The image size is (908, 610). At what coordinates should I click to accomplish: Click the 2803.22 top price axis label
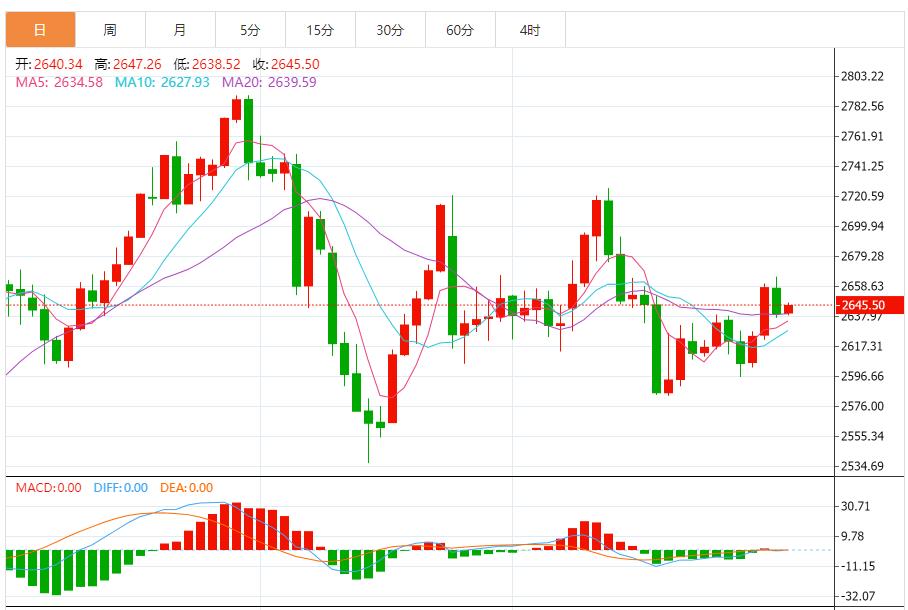tap(862, 77)
